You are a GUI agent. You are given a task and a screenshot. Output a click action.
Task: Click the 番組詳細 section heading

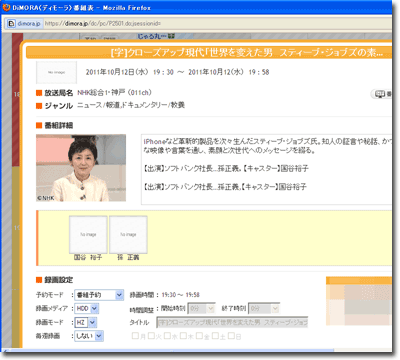click(x=59, y=125)
